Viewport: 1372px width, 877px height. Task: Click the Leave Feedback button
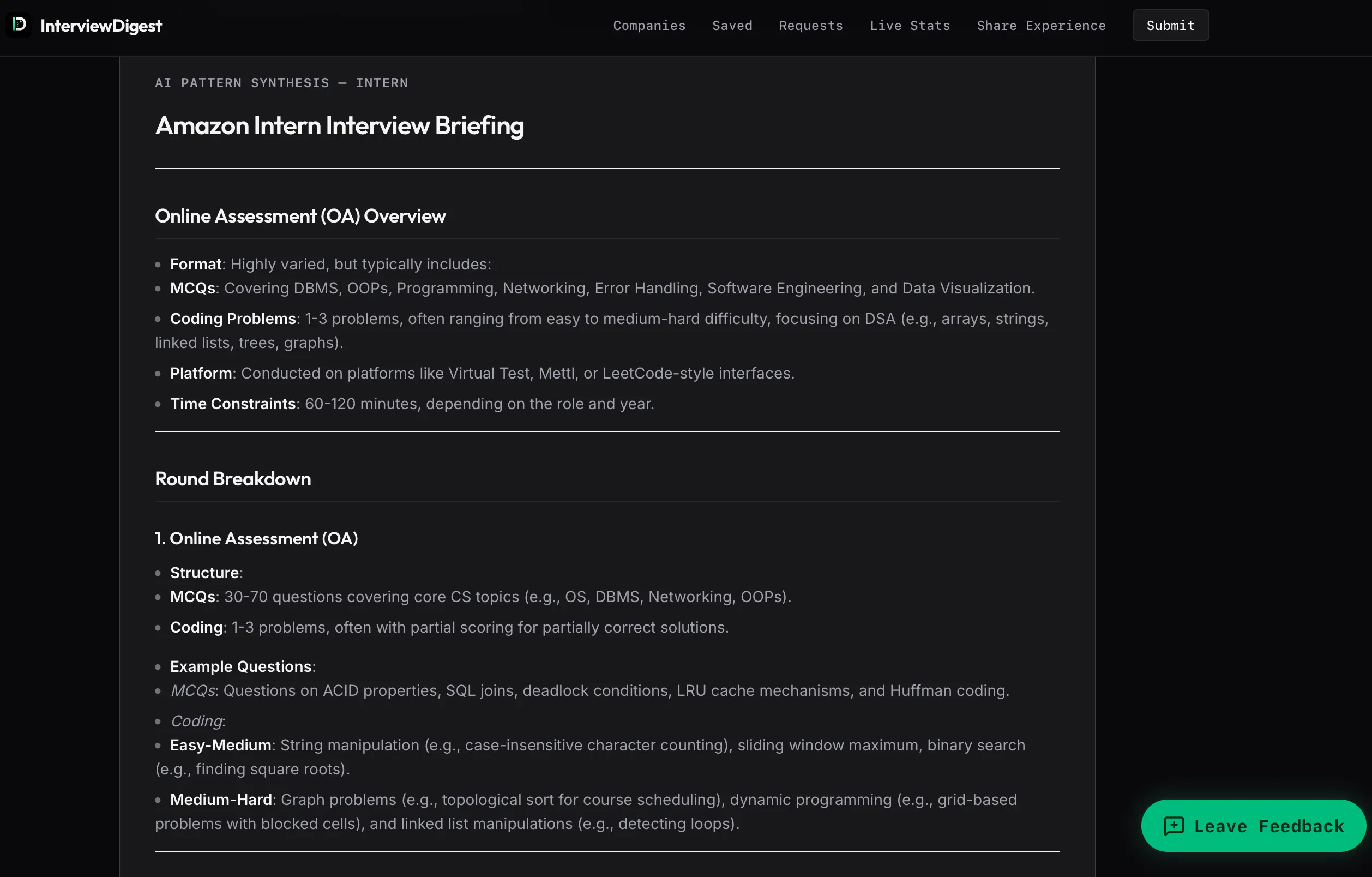pyautogui.click(x=1253, y=825)
